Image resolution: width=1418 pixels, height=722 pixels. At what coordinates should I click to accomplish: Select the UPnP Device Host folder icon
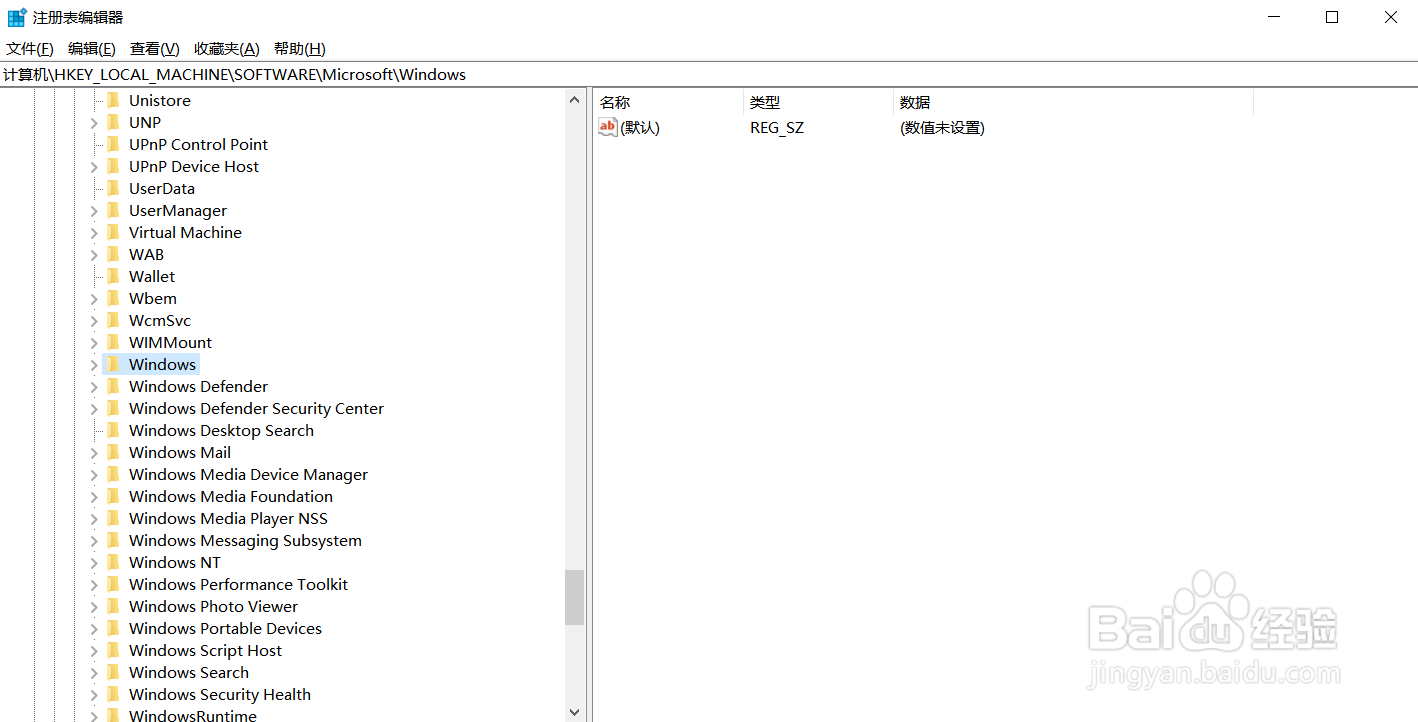[113, 166]
